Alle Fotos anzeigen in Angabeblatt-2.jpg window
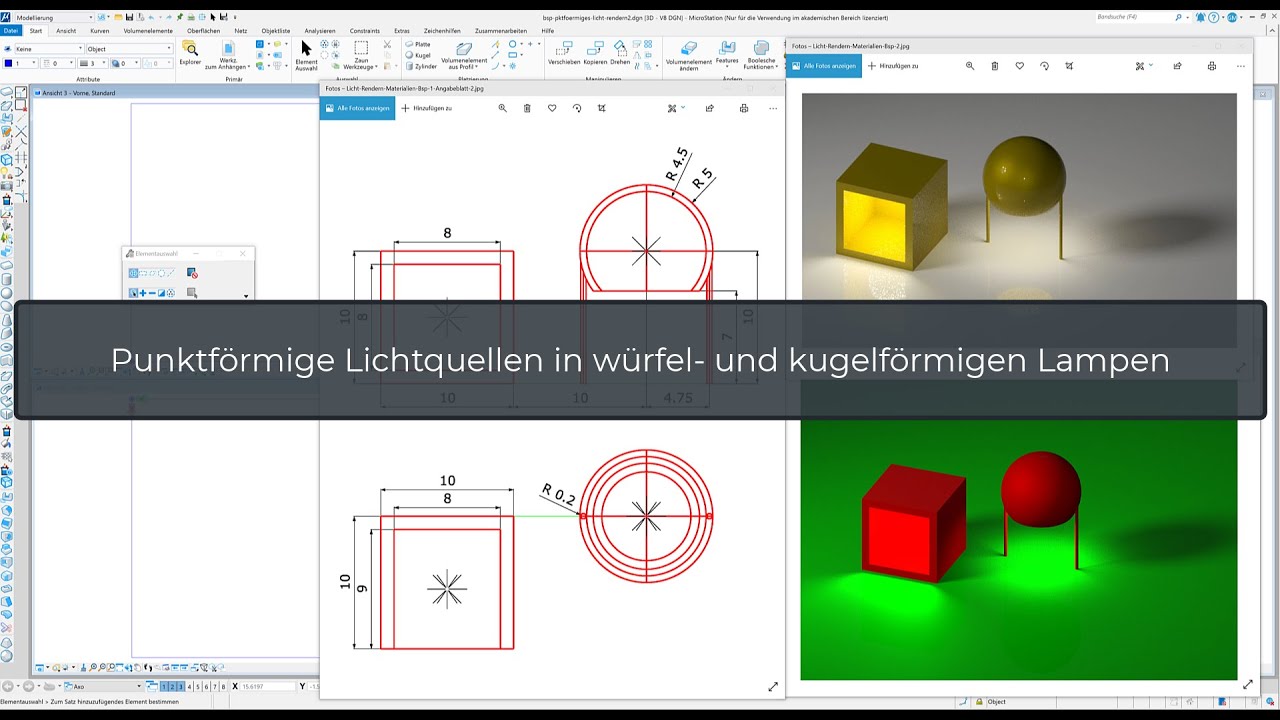Image resolution: width=1280 pixels, height=720 pixels. [358, 108]
